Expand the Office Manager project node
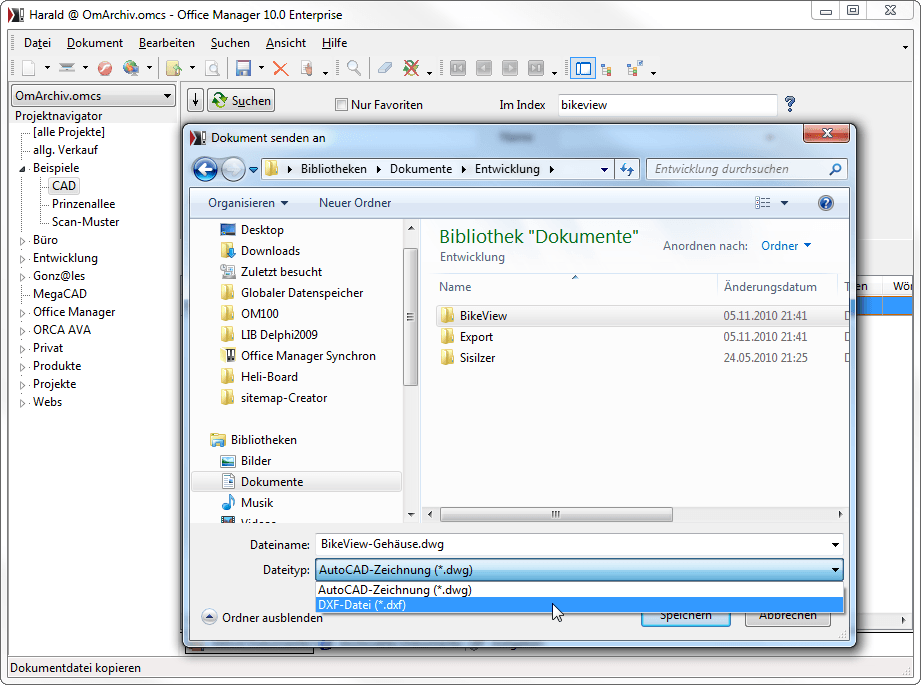Viewport: 921px width, 685px height. coord(22,313)
